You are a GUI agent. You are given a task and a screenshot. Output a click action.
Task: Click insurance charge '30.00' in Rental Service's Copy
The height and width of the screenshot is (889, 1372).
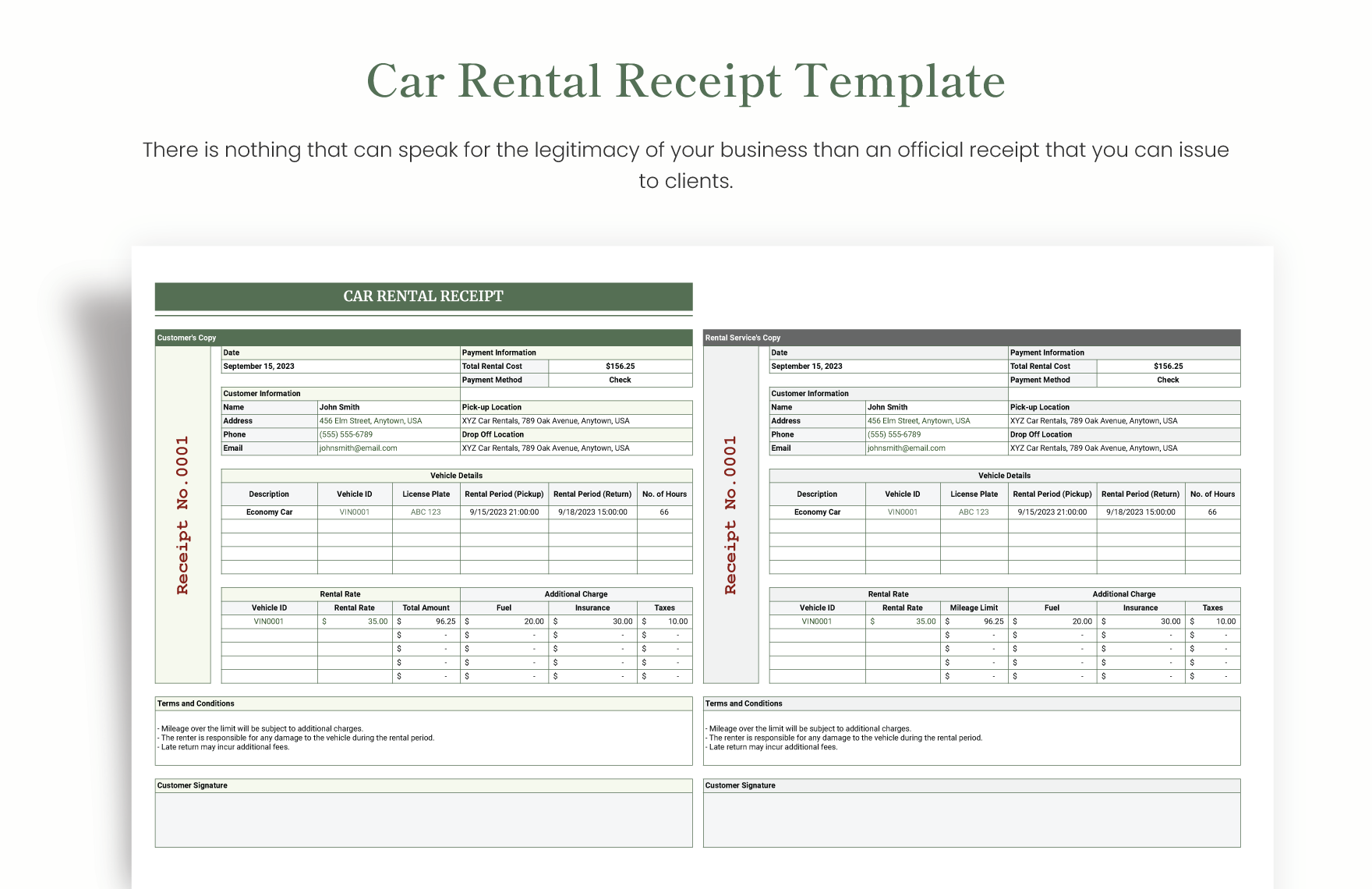1171,622
